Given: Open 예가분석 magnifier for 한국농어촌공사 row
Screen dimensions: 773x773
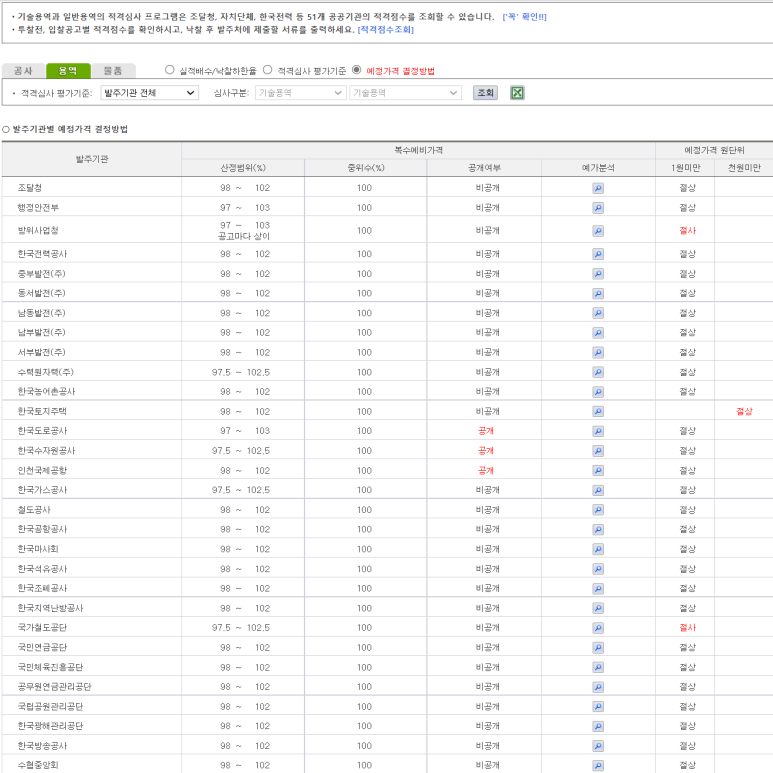Looking at the screenshot, I should click(x=598, y=392).
